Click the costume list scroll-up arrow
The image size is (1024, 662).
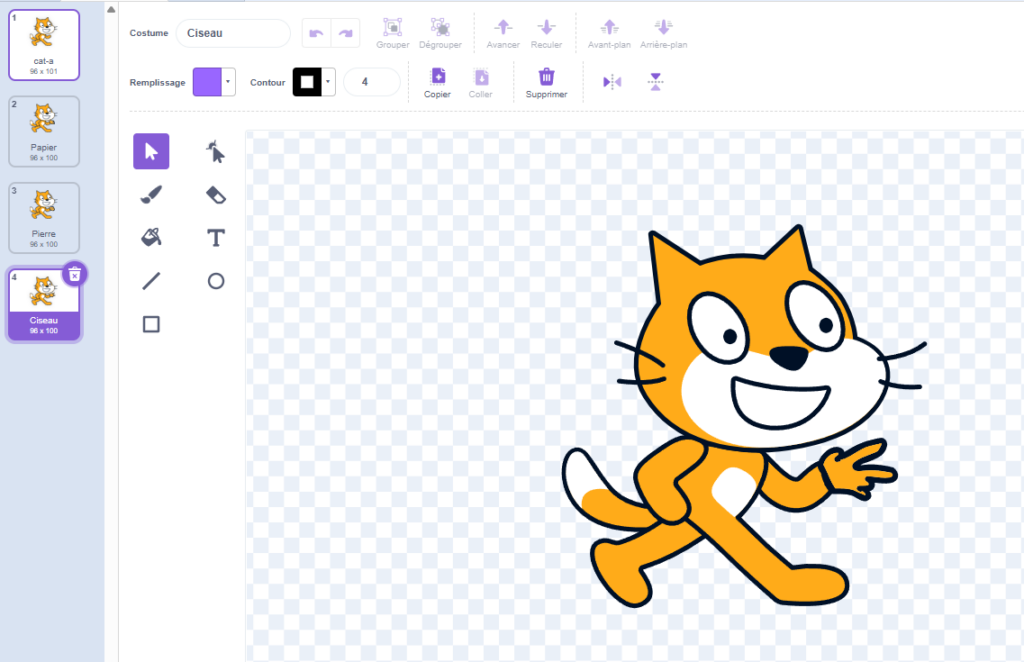pos(111,9)
